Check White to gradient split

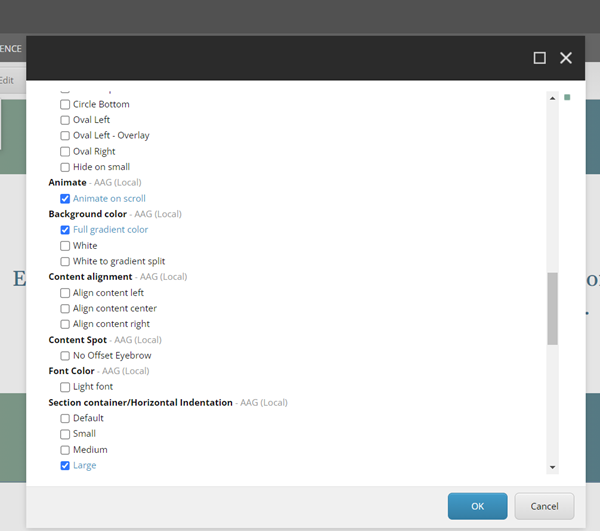[65, 261]
